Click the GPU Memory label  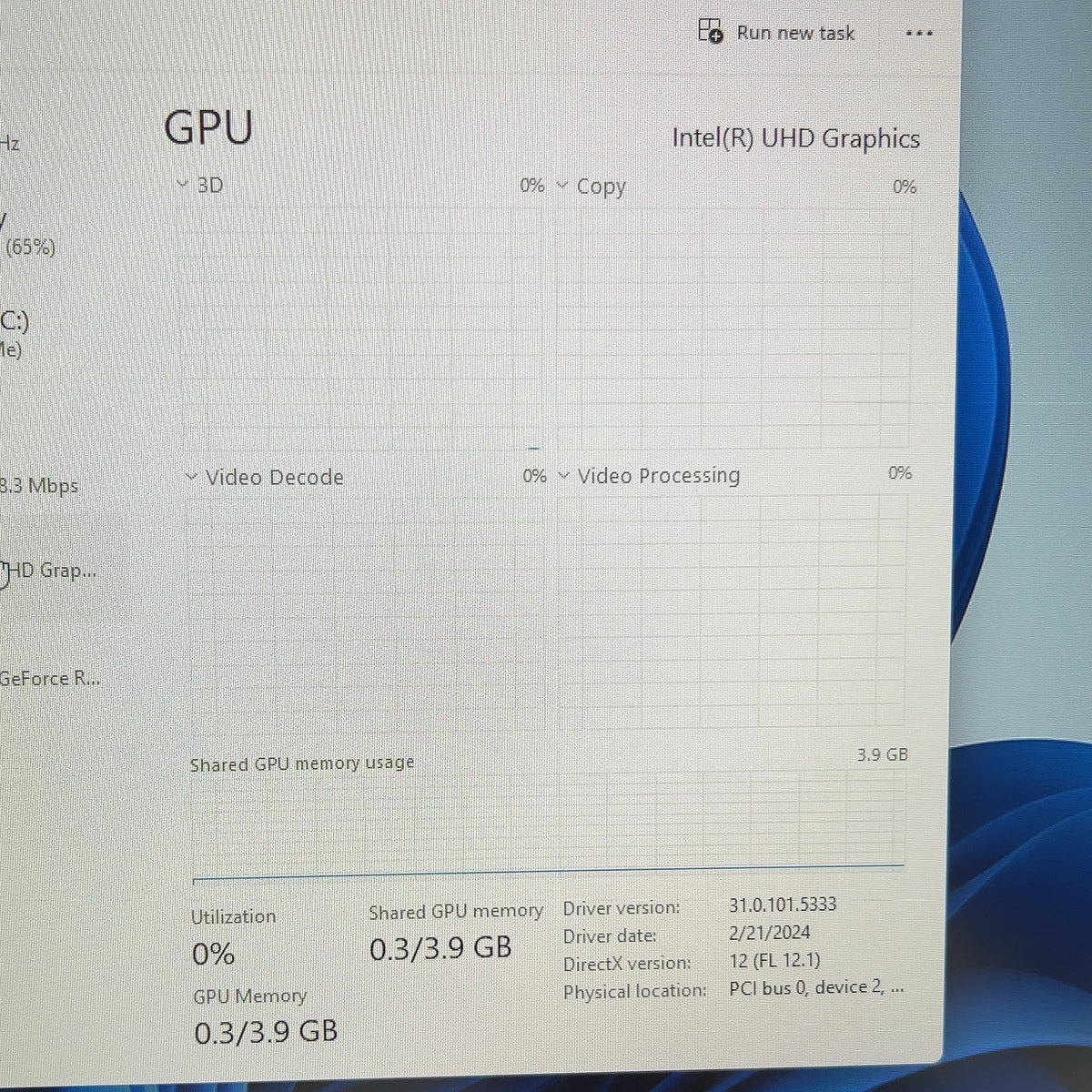click(x=249, y=996)
